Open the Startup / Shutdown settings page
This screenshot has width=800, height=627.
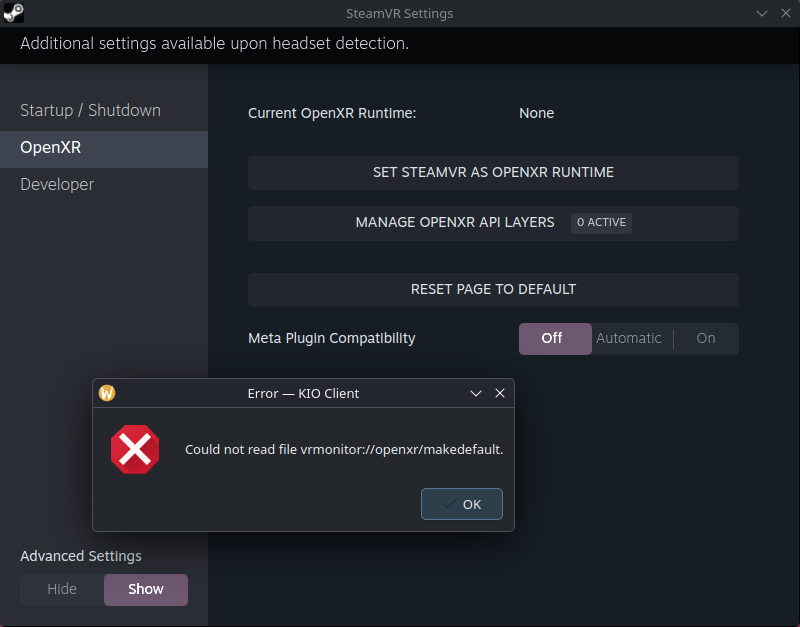pyautogui.click(x=104, y=111)
